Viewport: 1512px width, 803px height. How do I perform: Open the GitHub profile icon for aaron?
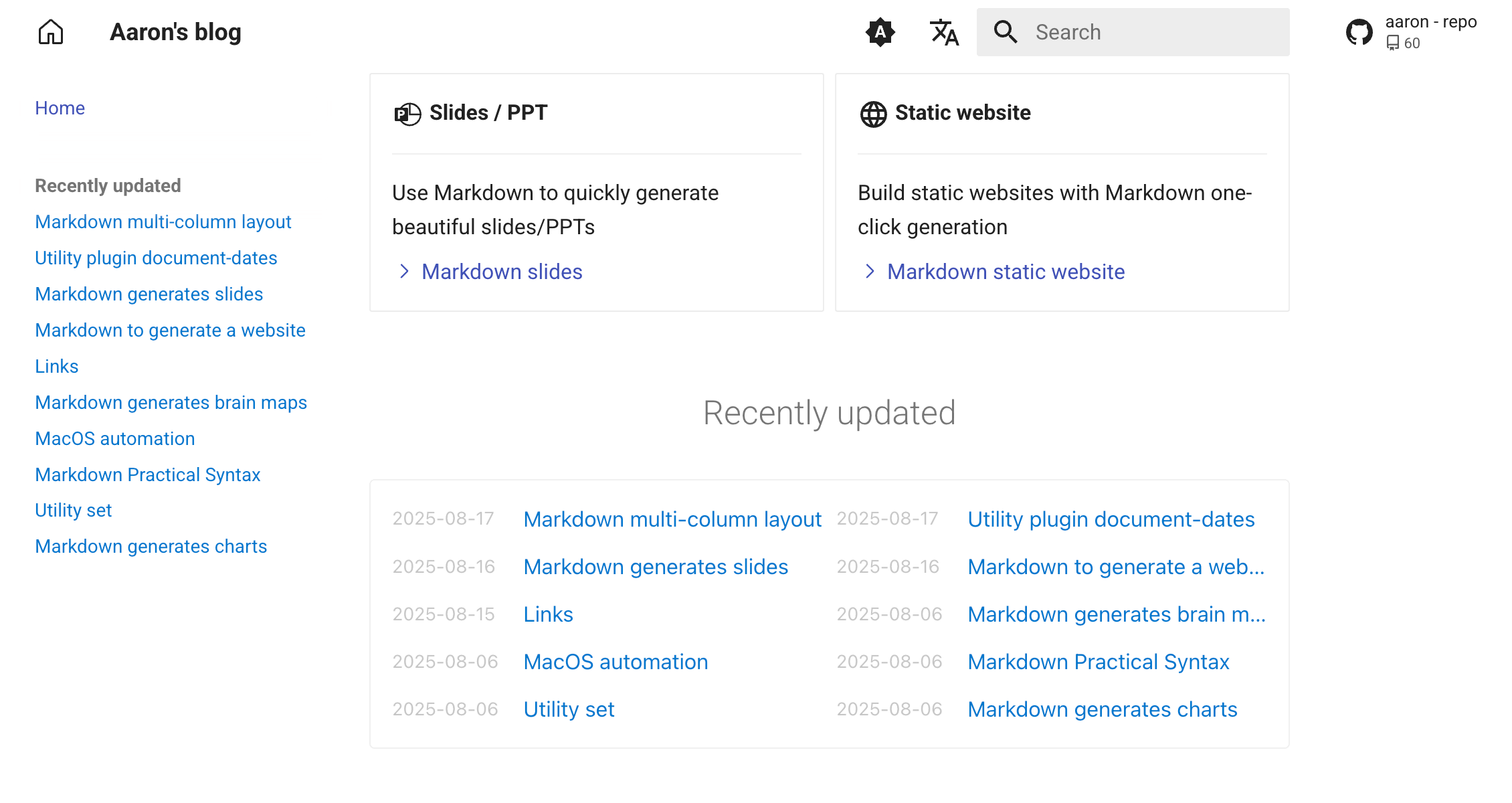pyautogui.click(x=1358, y=31)
